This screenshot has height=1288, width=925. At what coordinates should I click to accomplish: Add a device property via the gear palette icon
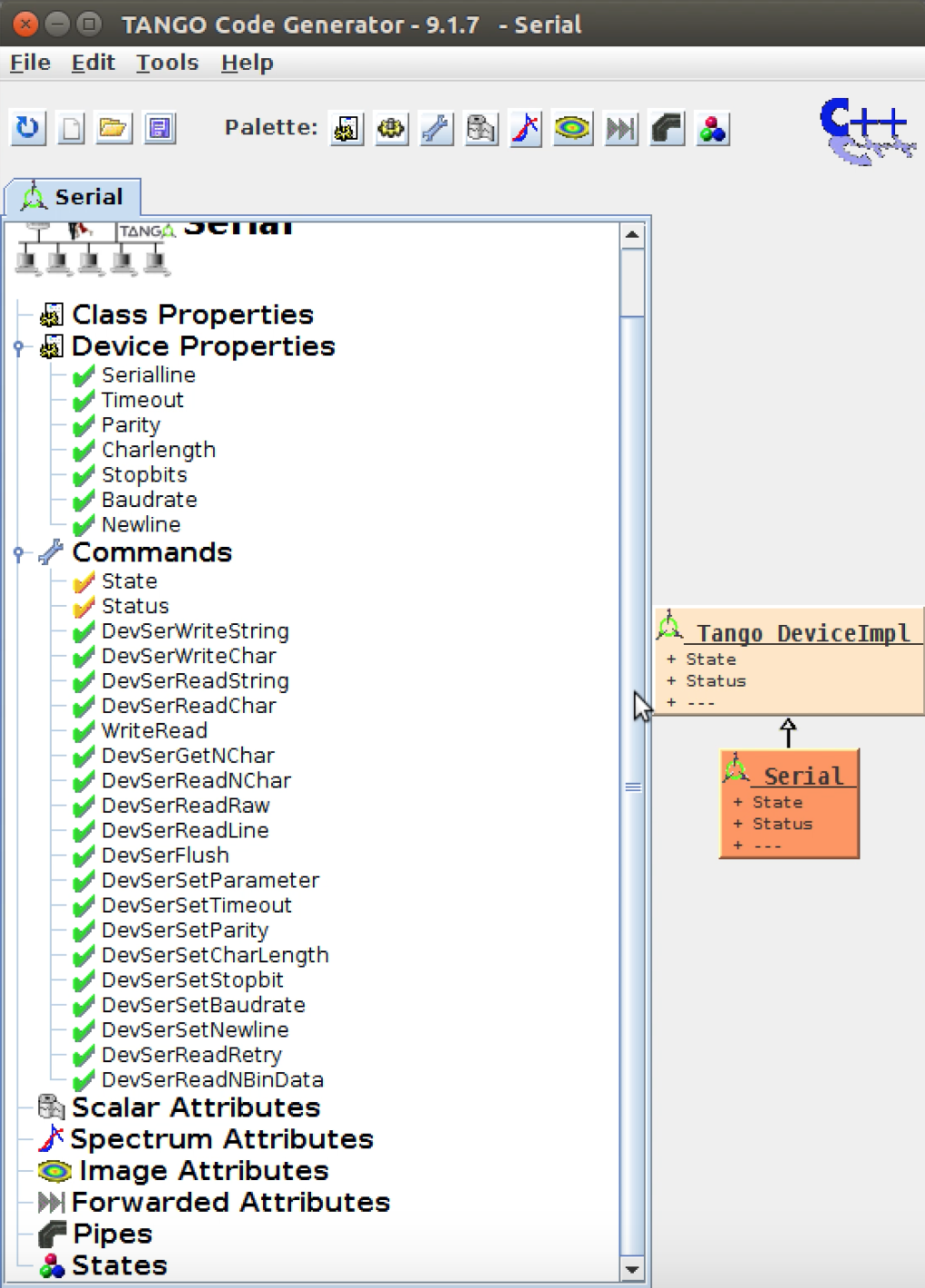coord(392,129)
